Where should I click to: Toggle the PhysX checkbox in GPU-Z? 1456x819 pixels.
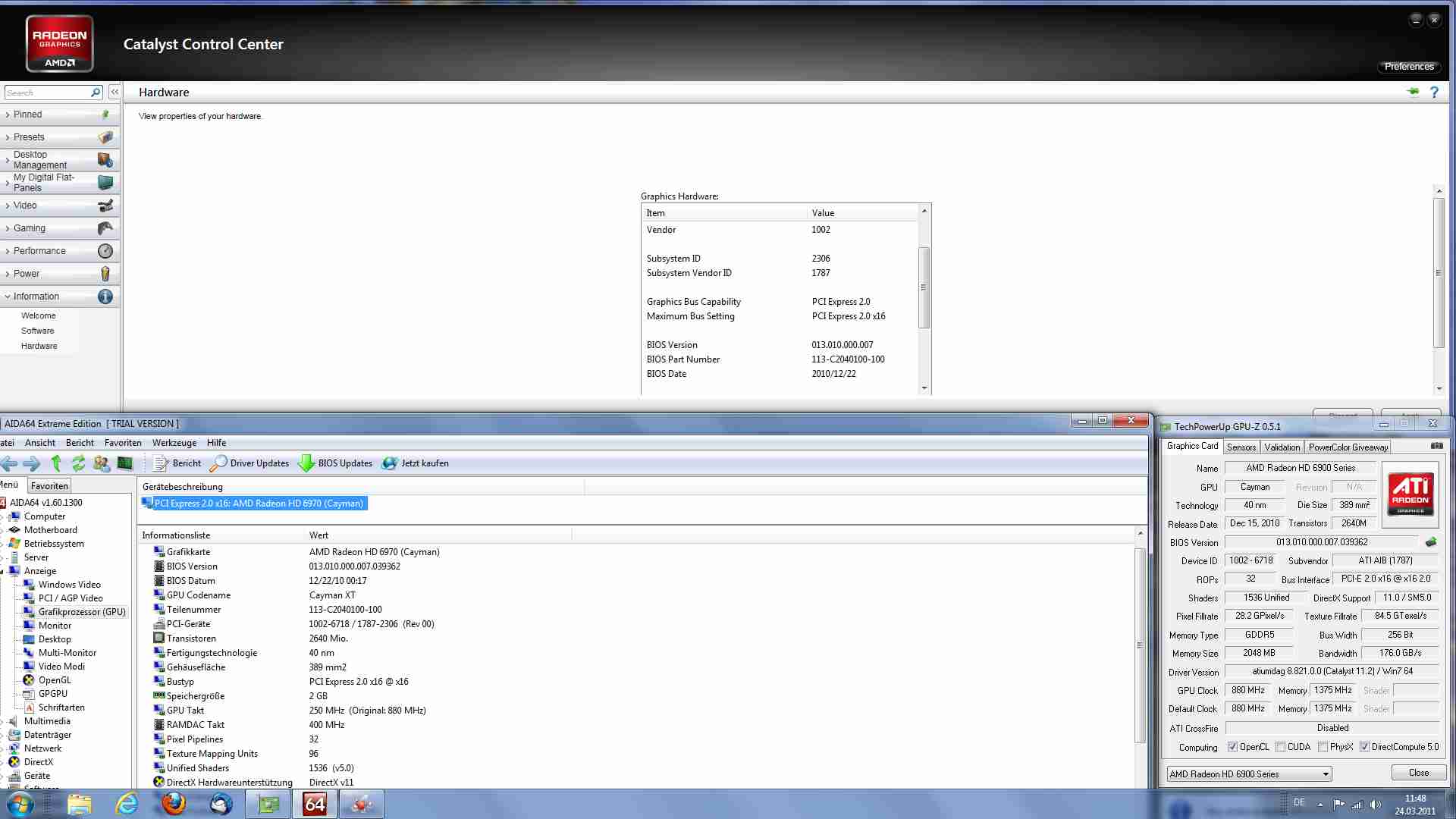(x=1323, y=747)
